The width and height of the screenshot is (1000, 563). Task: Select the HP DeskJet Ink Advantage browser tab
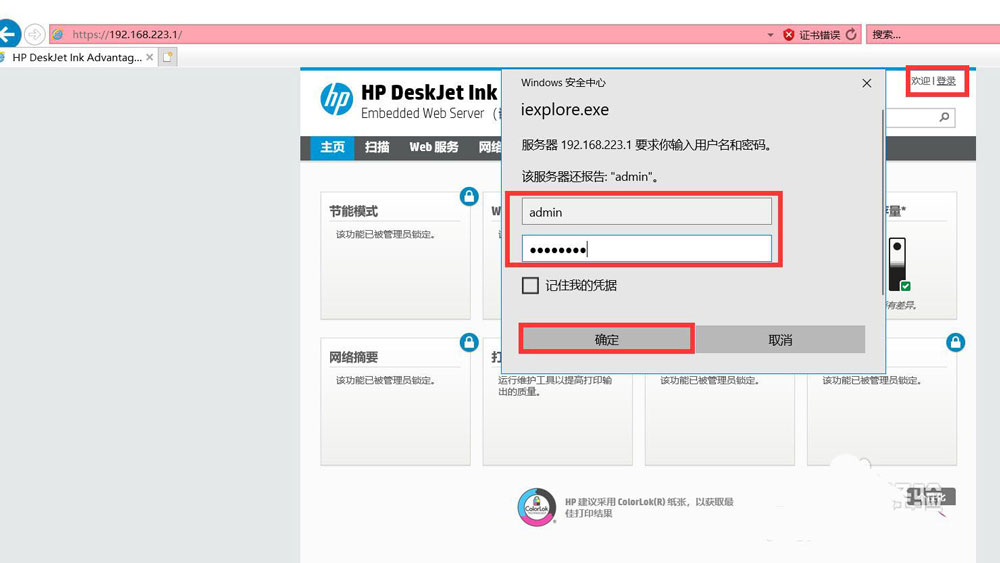click(x=77, y=57)
